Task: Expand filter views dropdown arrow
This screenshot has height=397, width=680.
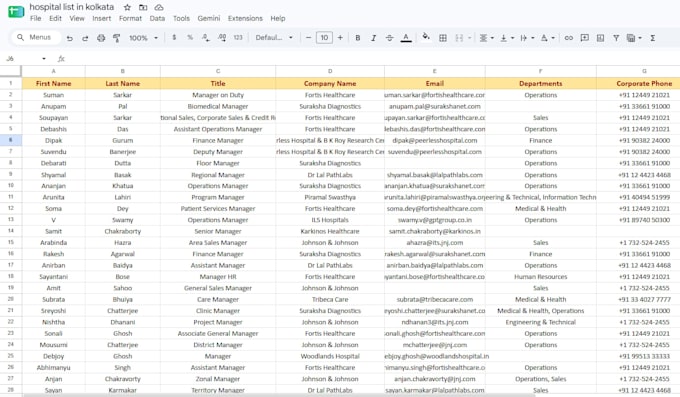Action: pyautogui.click(x=640, y=38)
